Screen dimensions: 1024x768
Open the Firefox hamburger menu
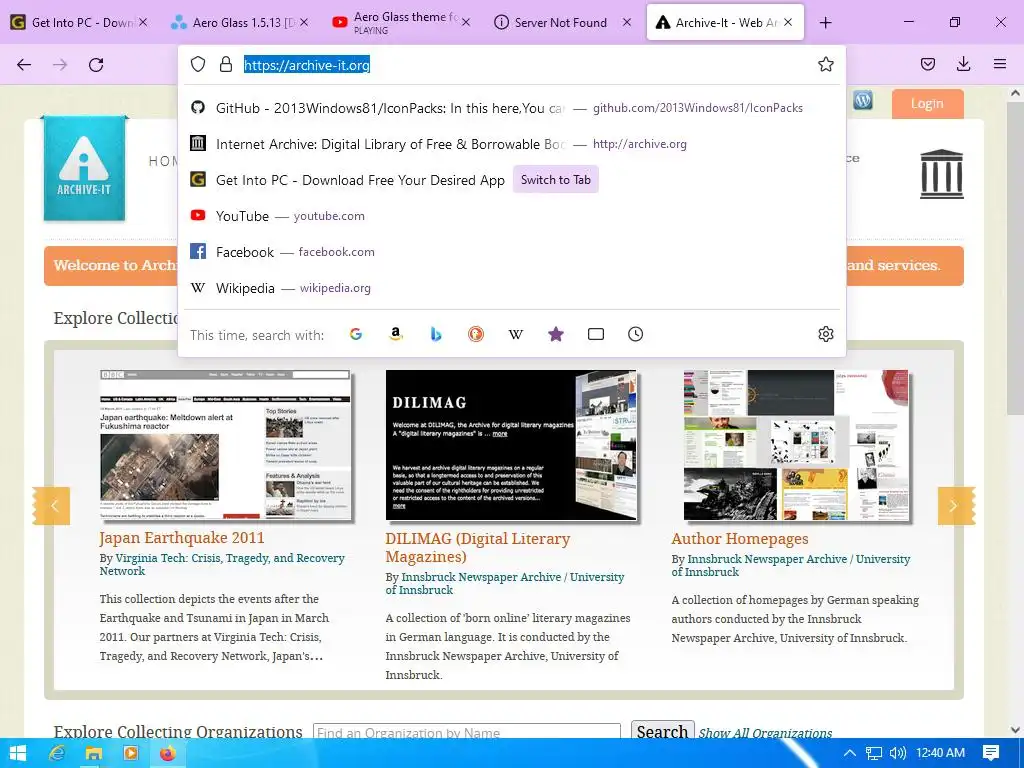(x=1000, y=64)
